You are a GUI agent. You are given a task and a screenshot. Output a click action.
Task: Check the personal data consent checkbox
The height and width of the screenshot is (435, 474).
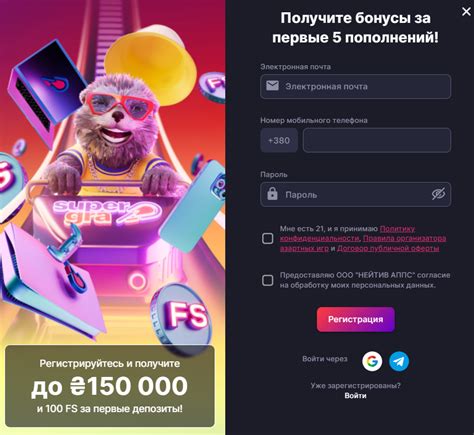(267, 280)
